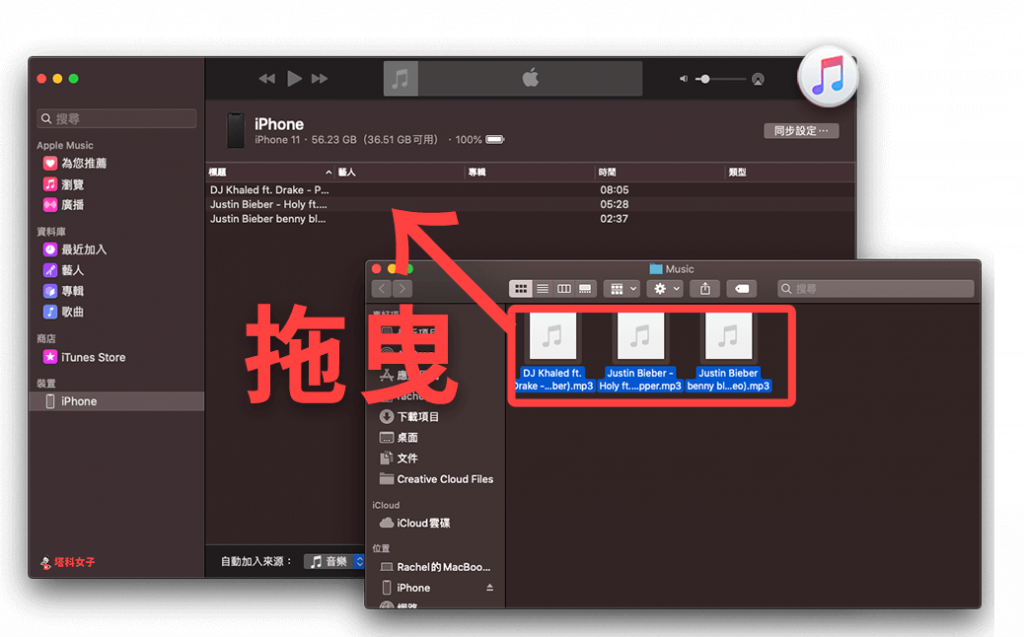1024x637 pixels.
Task: Click the fast-forward button in Music
Action: click(x=319, y=79)
